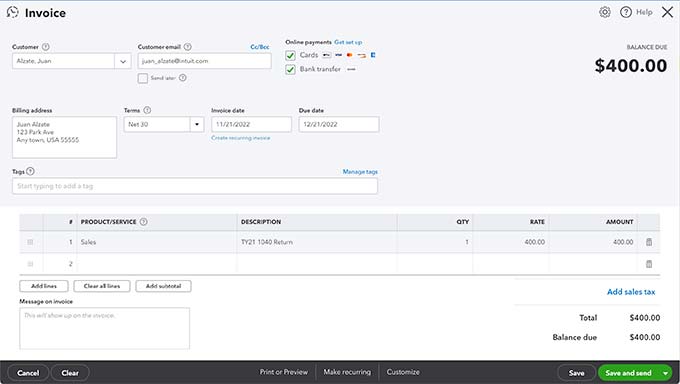Click the card brand icons beside Cards
The height and width of the screenshot is (384, 680).
click(x=349, y=55)
